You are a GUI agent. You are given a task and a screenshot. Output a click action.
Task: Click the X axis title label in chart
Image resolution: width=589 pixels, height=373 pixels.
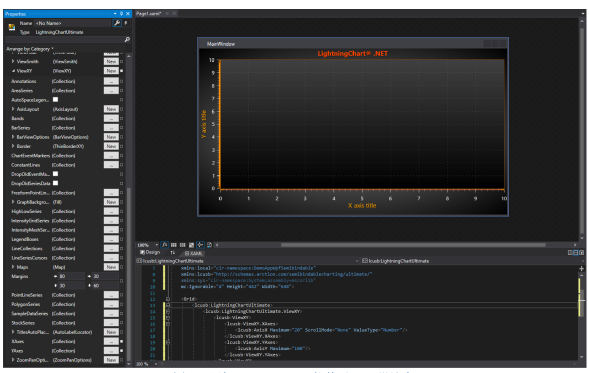point(362,205)
